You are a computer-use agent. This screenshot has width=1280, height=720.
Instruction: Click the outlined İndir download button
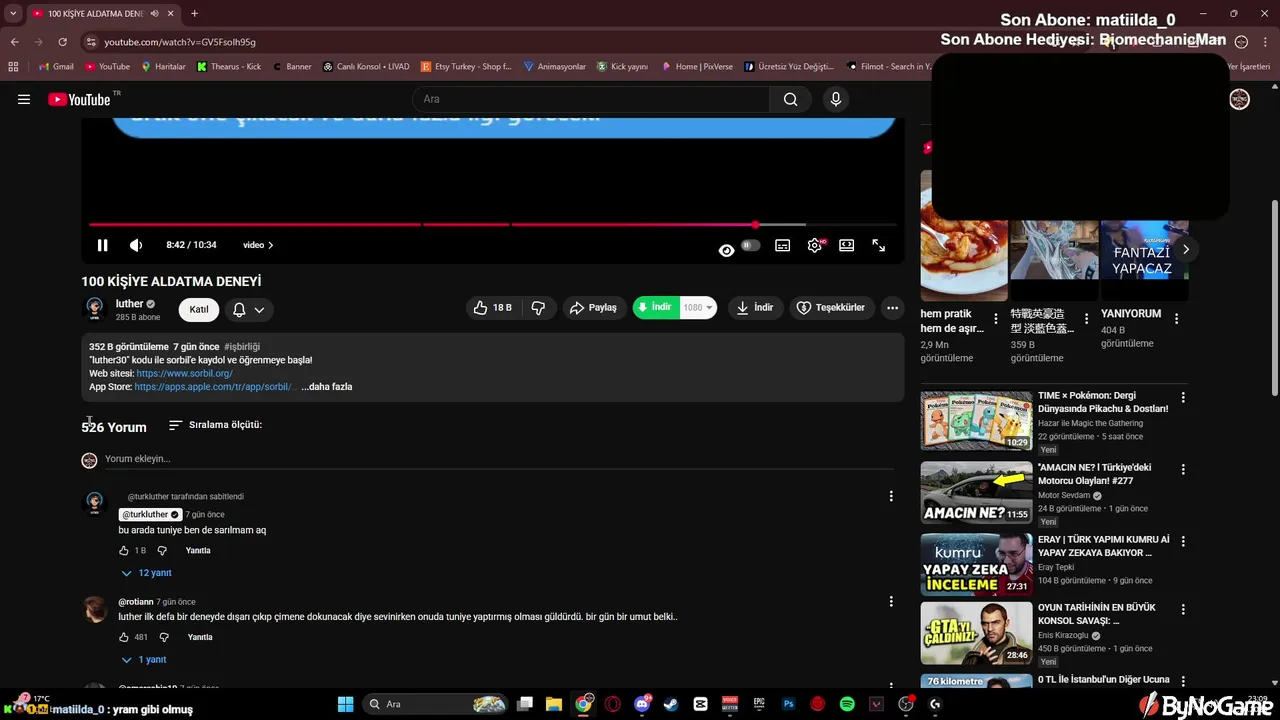point(755,308)
